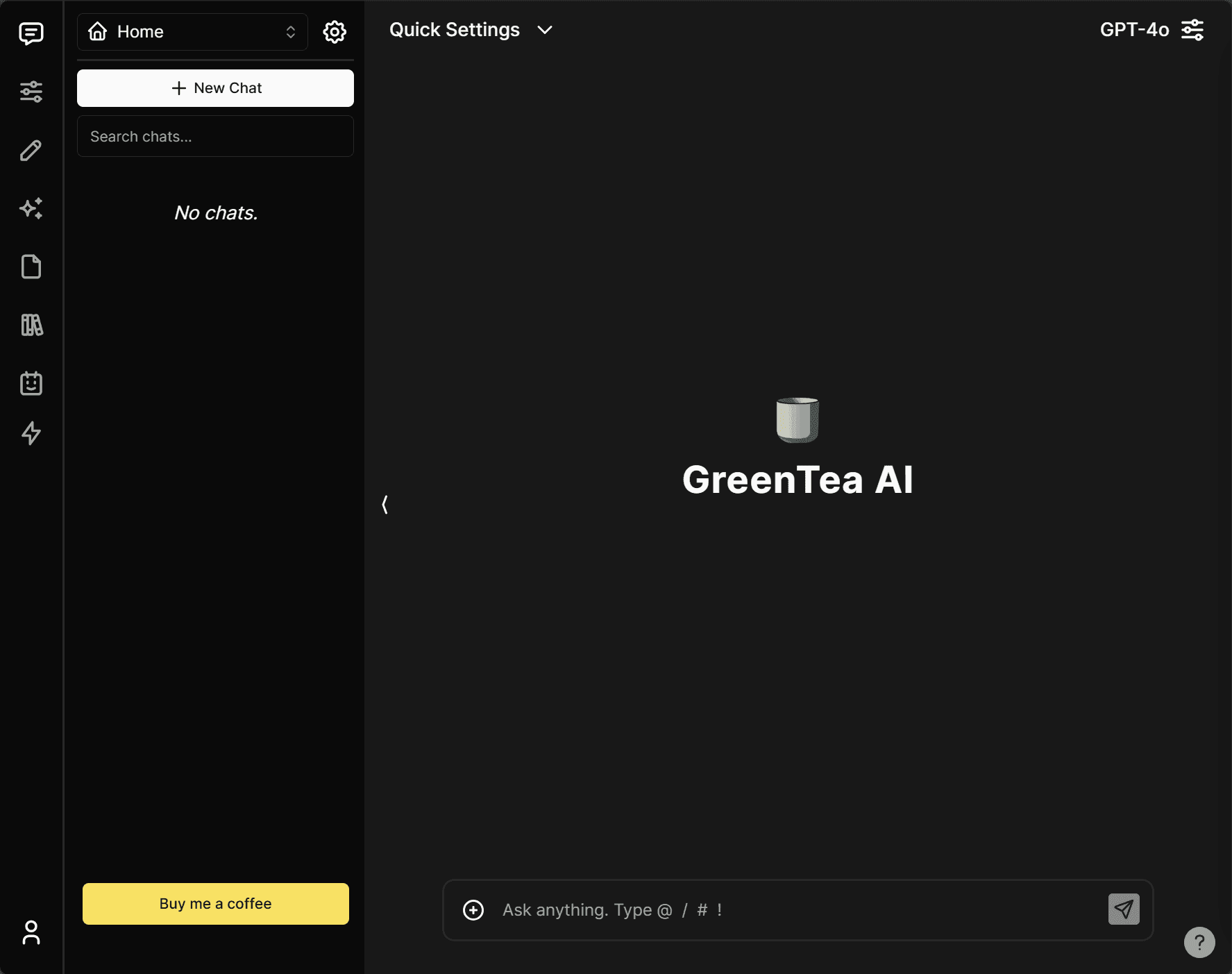The height and width of the screenshot is (974, 1232).
Task: Open the Chats icon in sidebar
Action: click(x=31, y=33)
